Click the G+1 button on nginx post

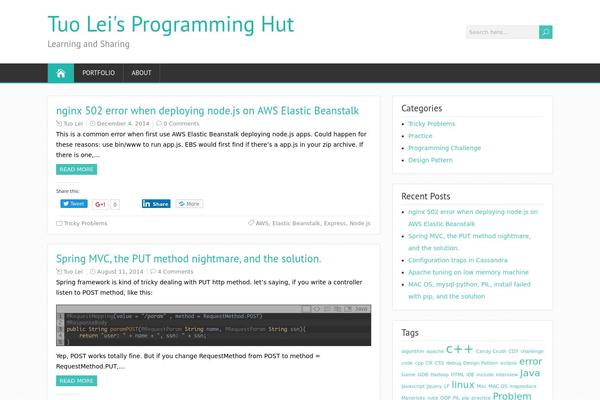[x=100, y=204]
